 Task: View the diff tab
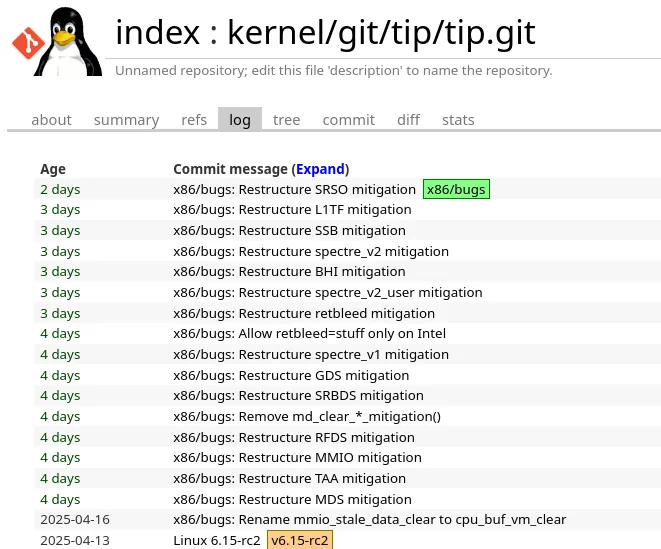(408, 120)
